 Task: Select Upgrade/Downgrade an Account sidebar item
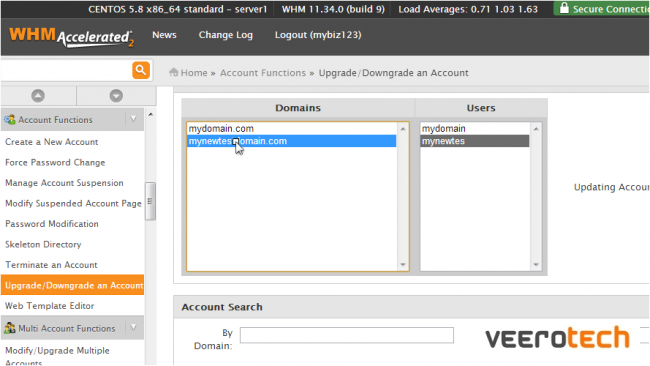click(73, 285)
